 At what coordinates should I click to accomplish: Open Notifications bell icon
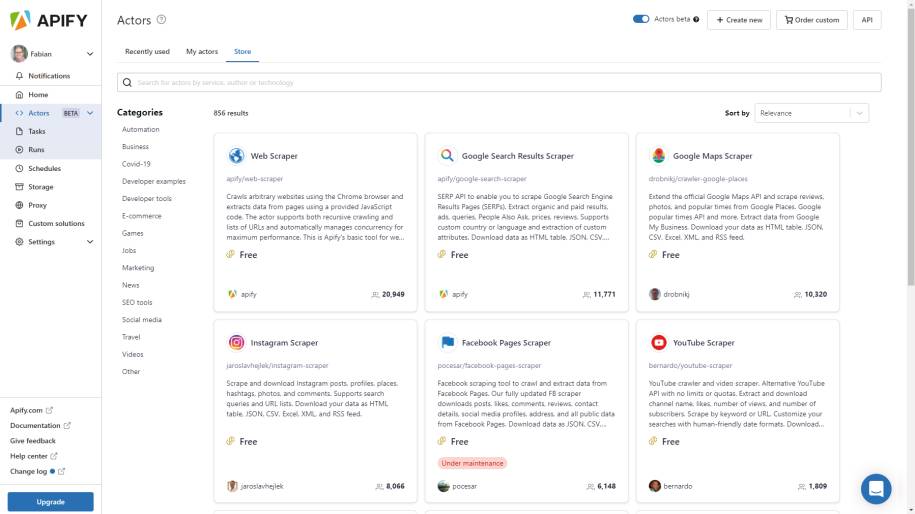tap(19, 76)
